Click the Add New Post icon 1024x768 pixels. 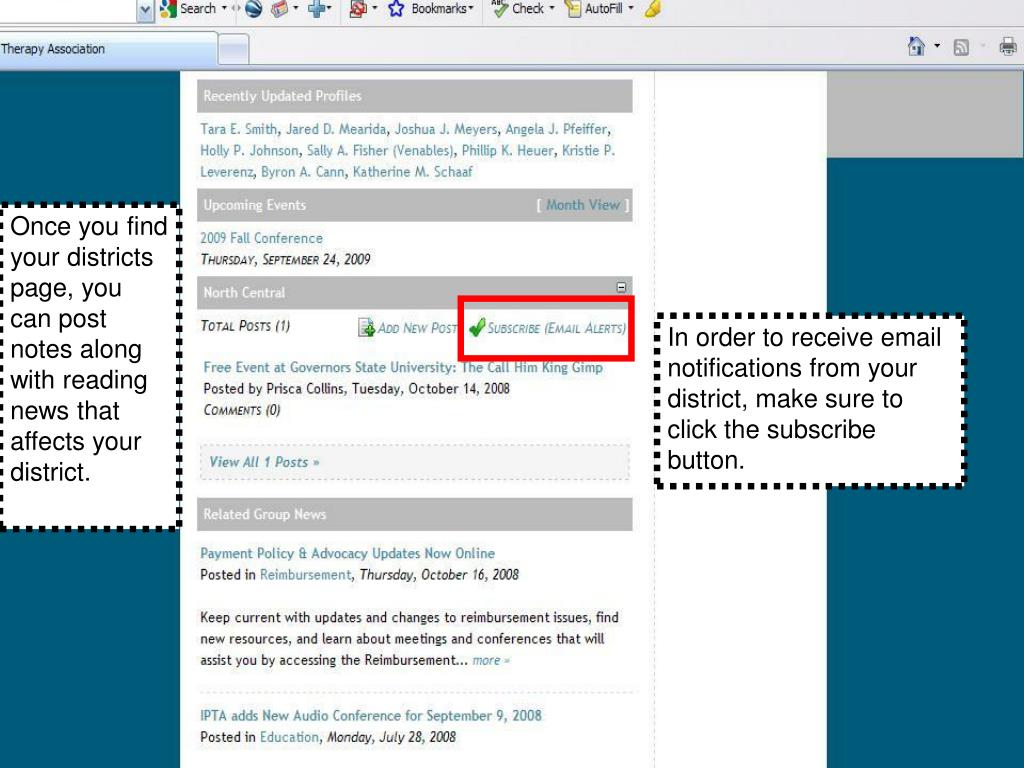point(366,327)
